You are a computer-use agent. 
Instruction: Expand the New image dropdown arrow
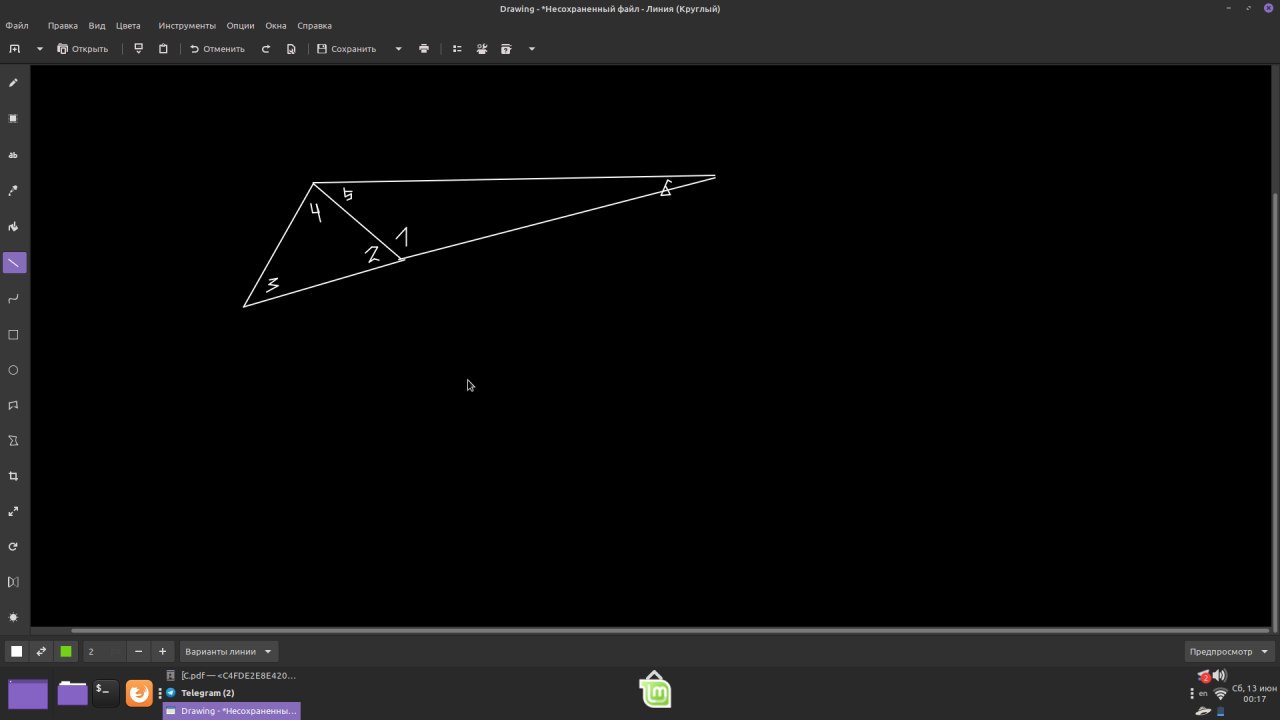40,48
